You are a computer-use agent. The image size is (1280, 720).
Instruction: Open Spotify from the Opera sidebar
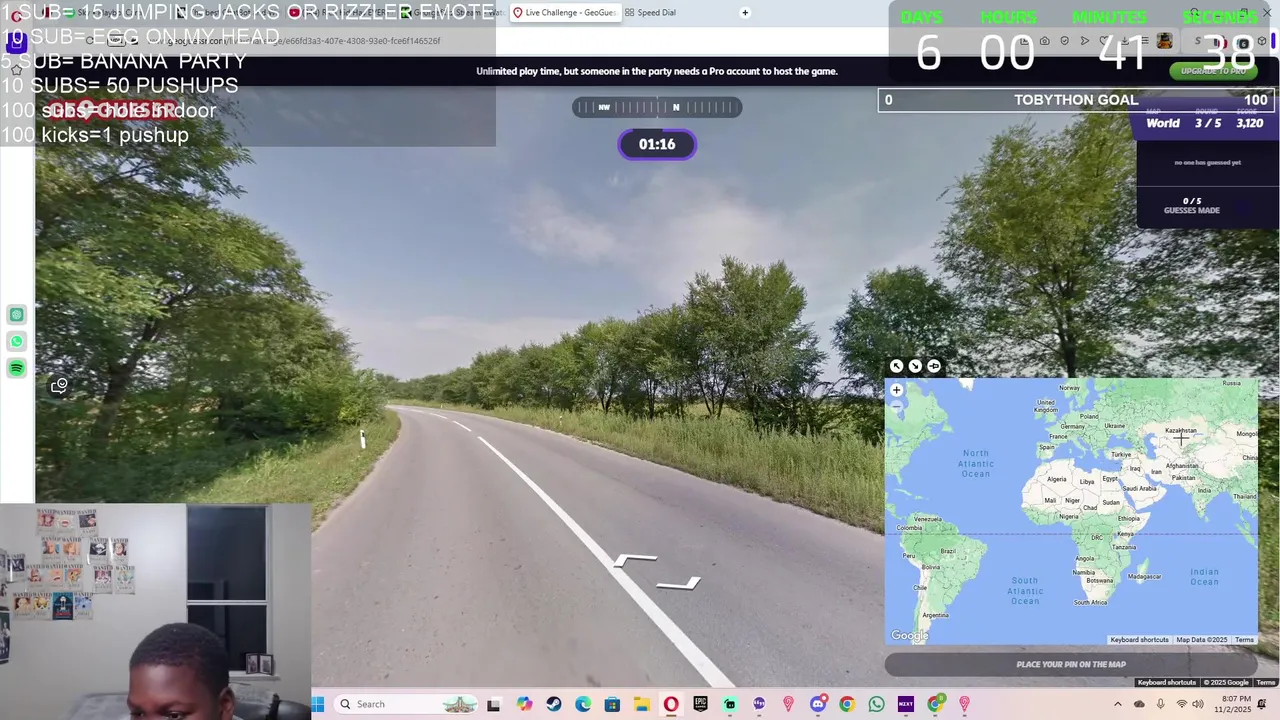[17, 369]
